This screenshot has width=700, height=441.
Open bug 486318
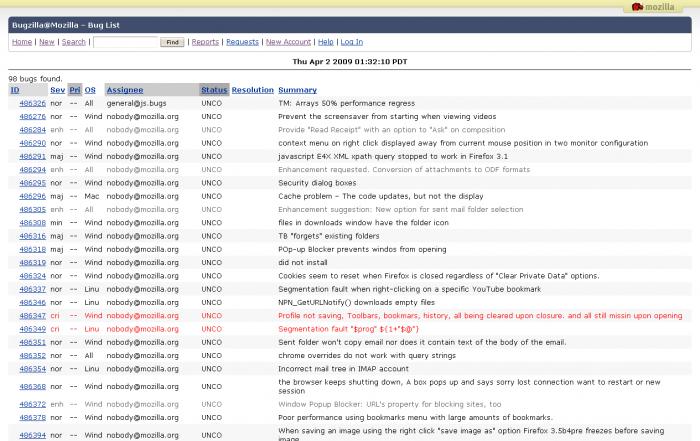point(33,250)
